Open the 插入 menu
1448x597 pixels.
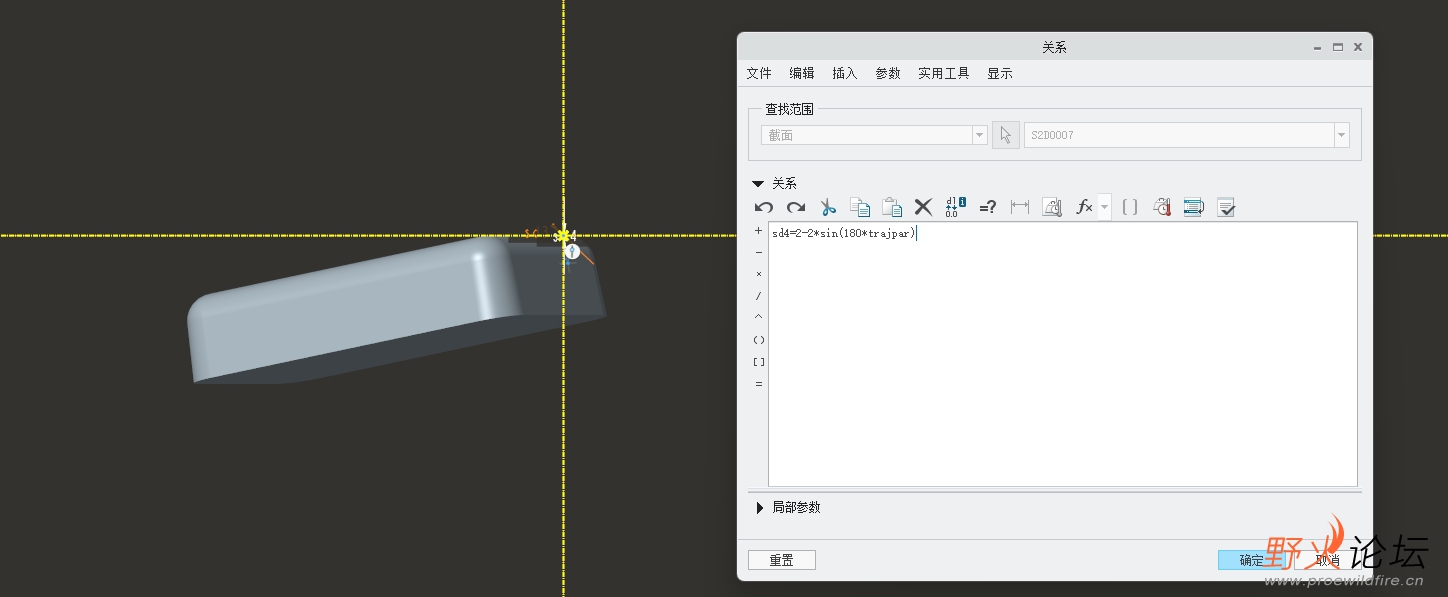click(845, 73)
